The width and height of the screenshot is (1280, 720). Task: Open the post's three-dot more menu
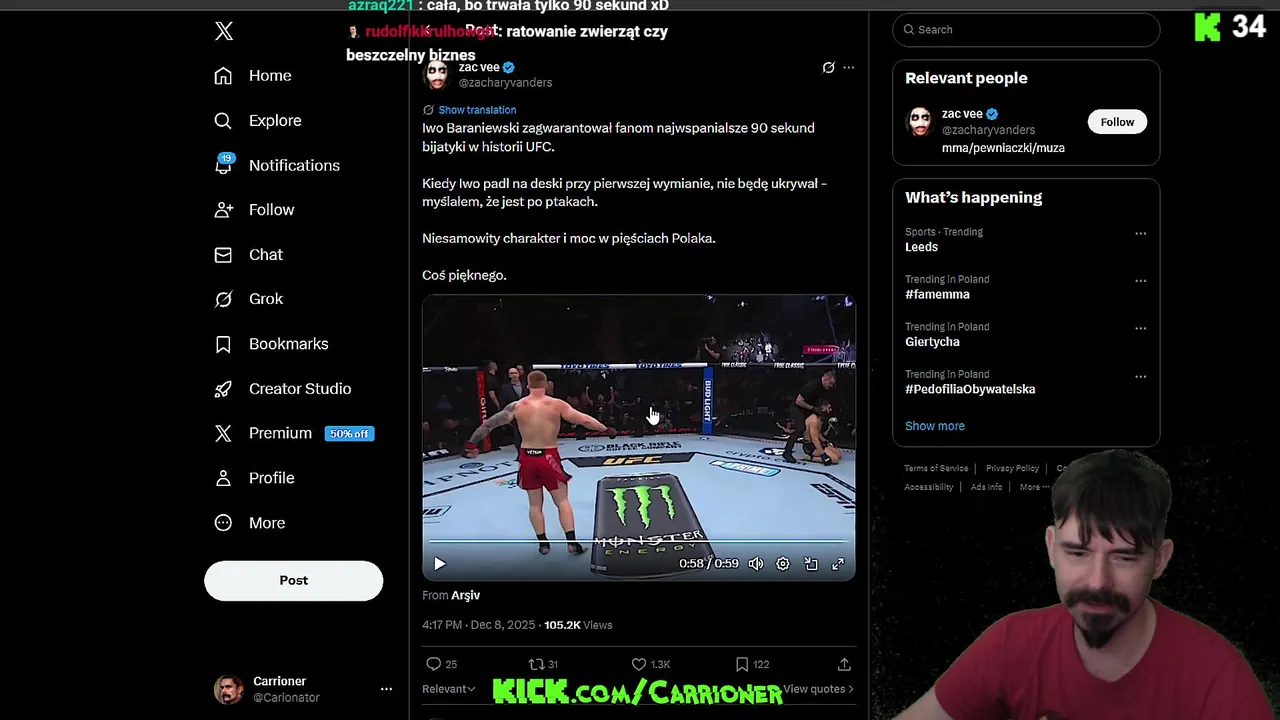point(849,68)
